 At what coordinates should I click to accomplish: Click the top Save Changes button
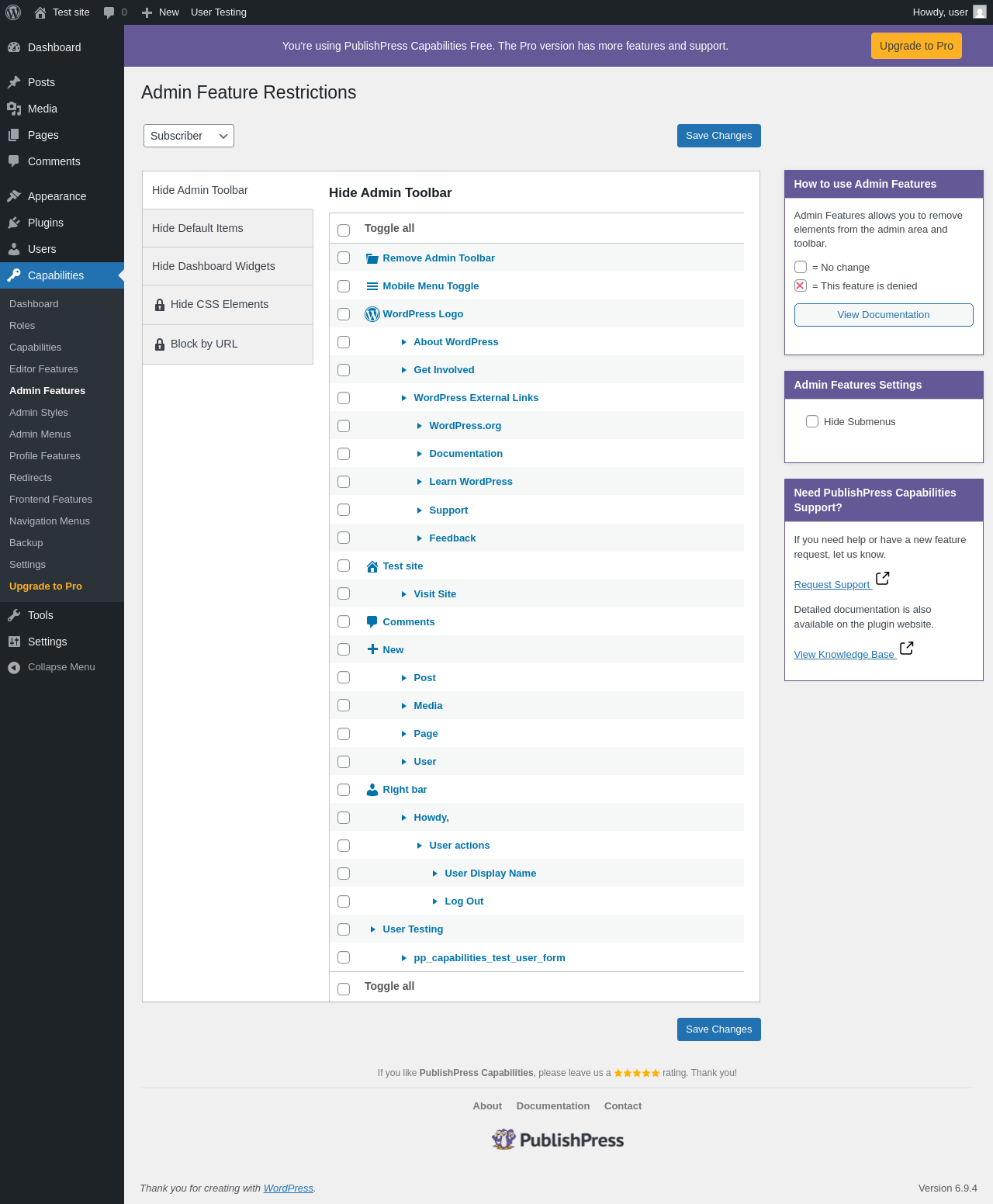719,136
